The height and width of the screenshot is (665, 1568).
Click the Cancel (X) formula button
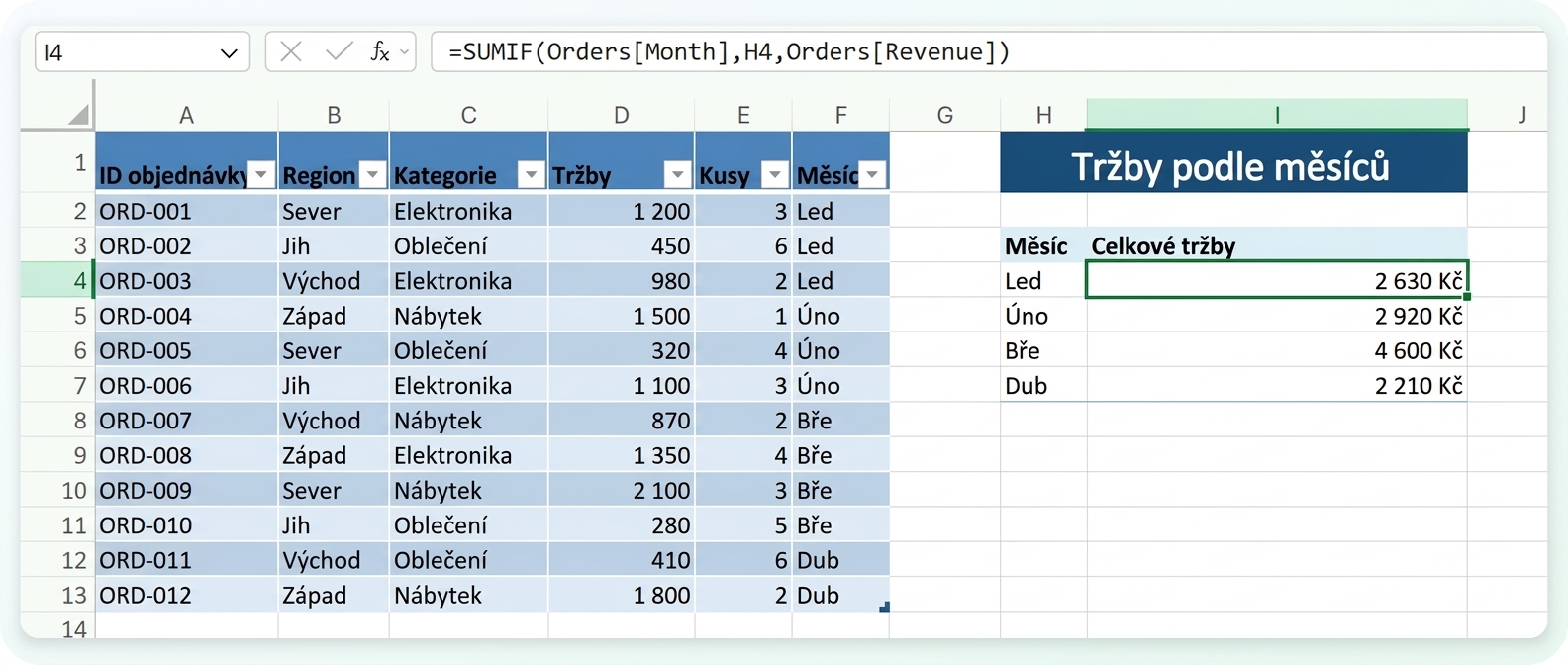point(291,51)
